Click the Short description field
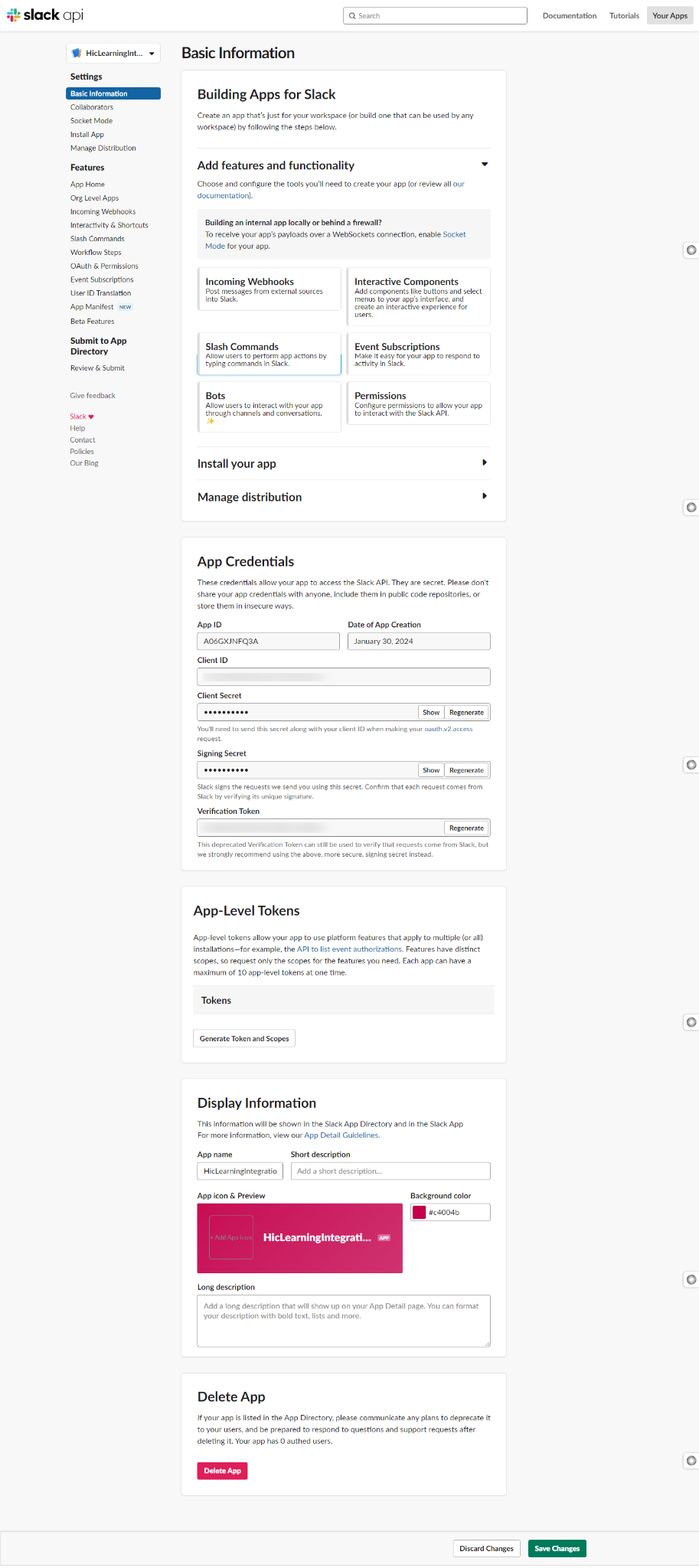The image size is (699, 1568). pyautogui.click(x=390, y=1171)
